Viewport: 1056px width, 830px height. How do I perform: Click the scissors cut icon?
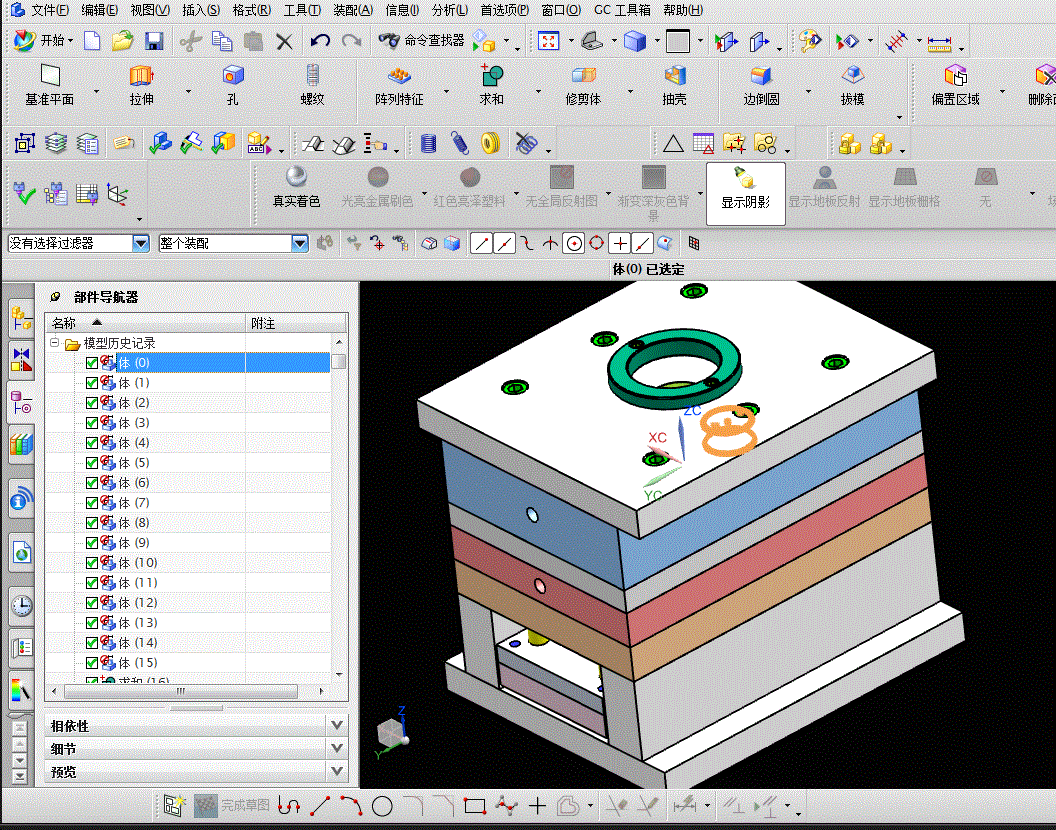click(x=191, y=41)
